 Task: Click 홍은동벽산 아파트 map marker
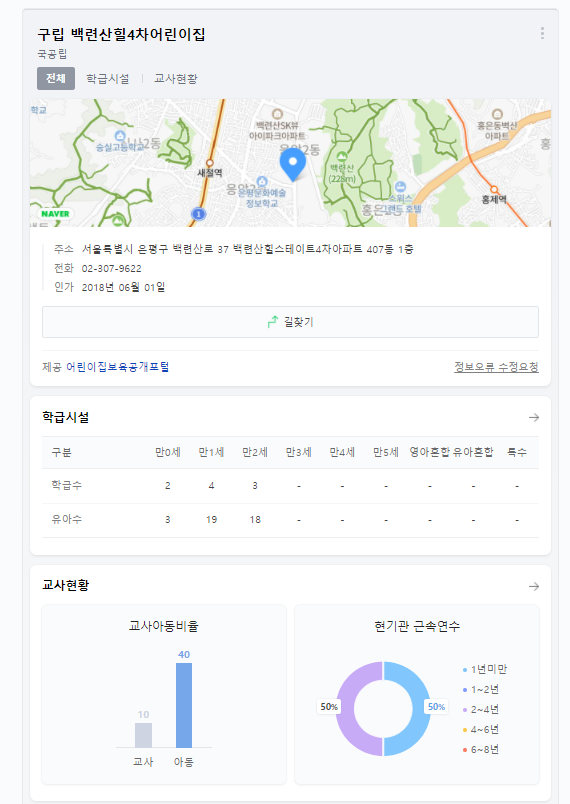pyautogui.click(x=497, y=114)
